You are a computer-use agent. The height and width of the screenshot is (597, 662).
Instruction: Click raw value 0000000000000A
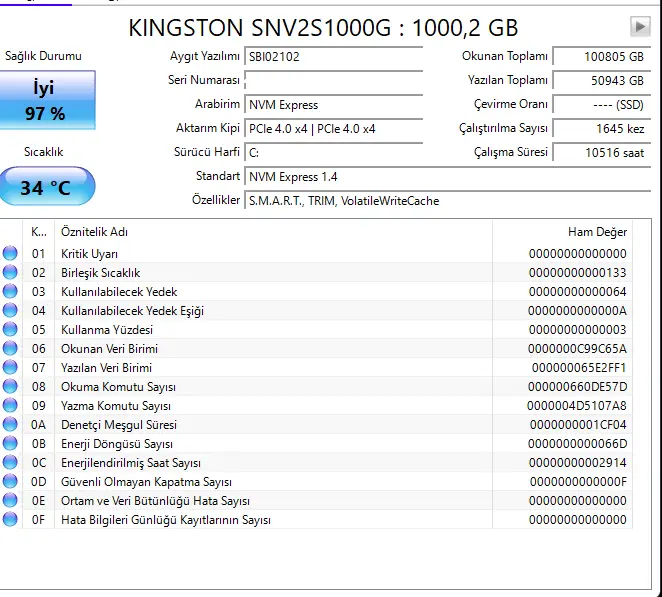(x=577, y=311)
